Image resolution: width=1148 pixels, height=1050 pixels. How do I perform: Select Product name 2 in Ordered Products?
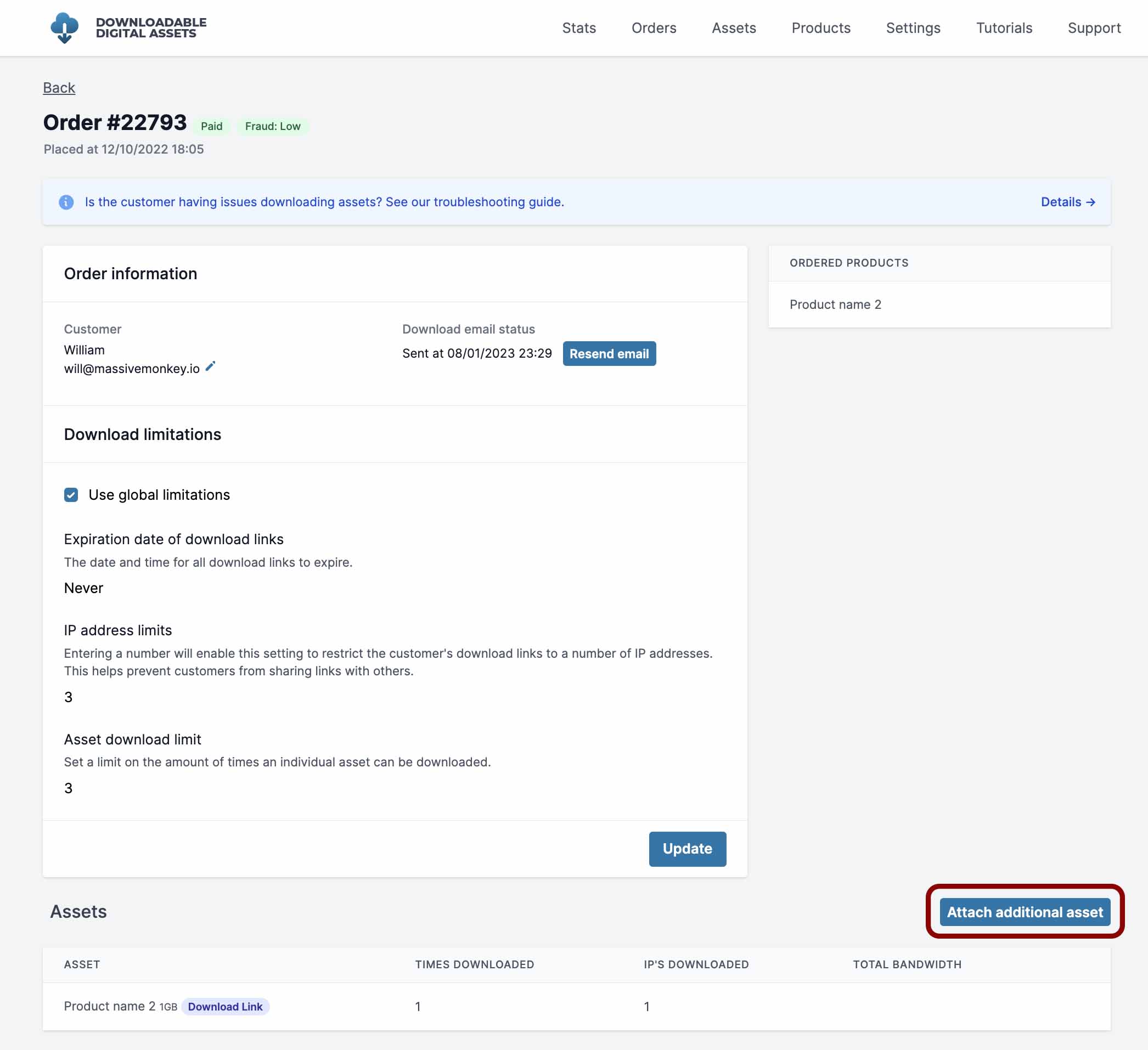835,304
